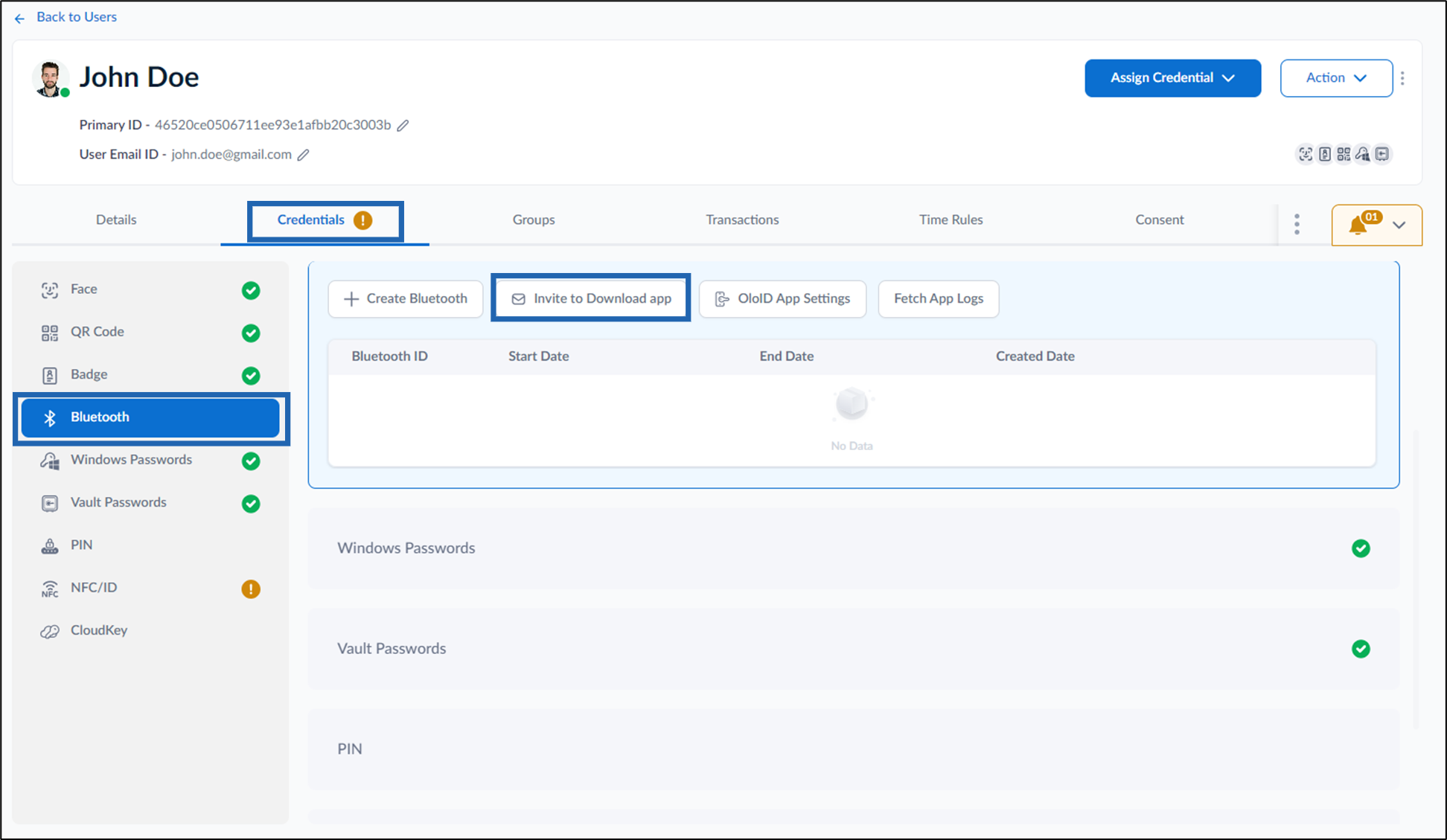
Task: Click the QR code credential icon in header
Action: 1344,154
